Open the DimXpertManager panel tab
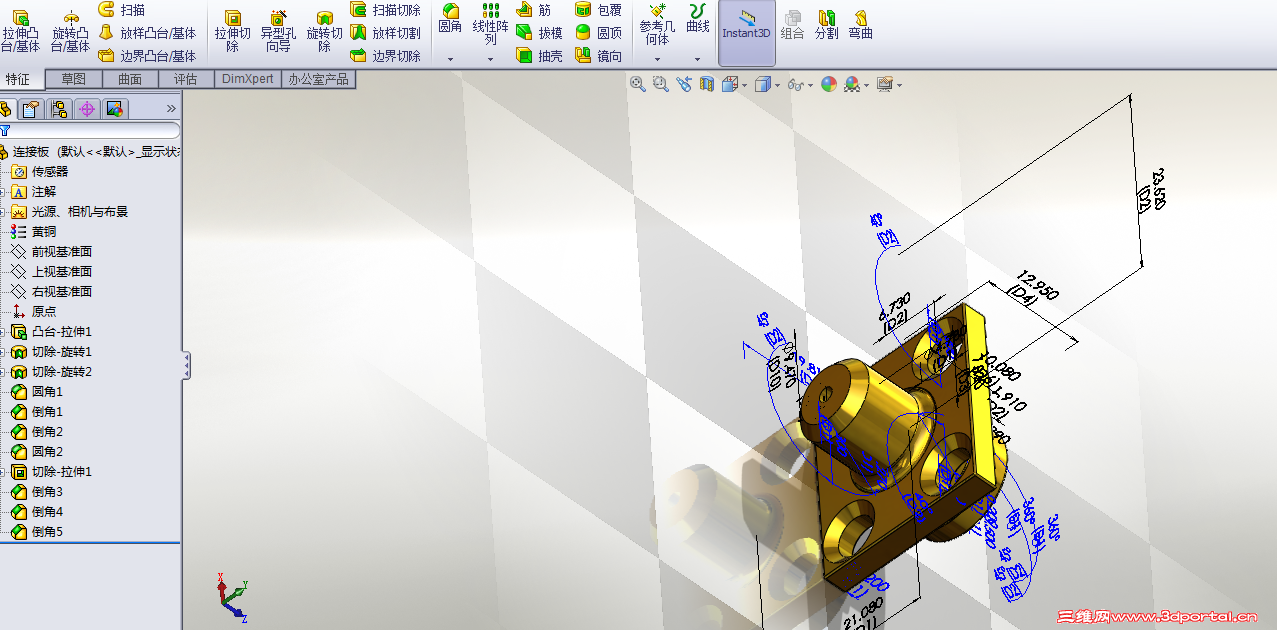The height and width of the screenshot is (630, 1277). (x=87, y=109)
